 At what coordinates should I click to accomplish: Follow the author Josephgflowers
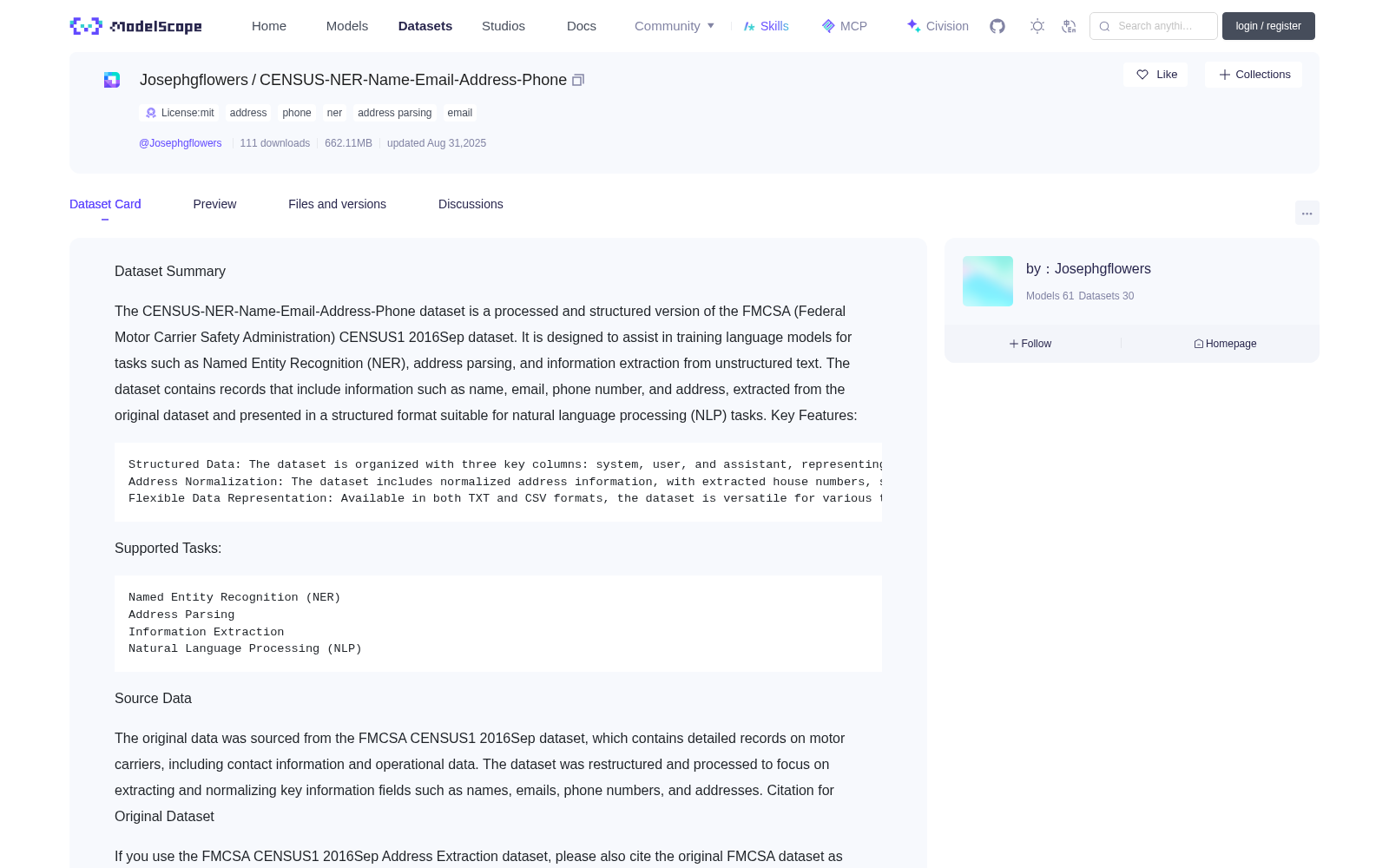pyautogui.click(x=1030, y=344)
